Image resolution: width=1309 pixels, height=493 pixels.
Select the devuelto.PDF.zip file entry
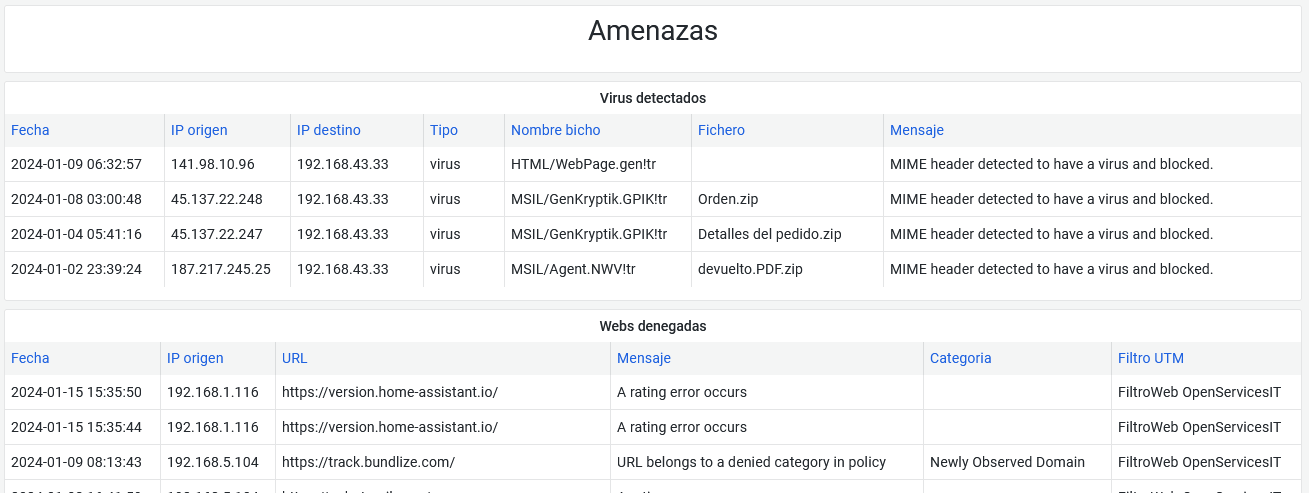pyautogui.click(x=750, y=269)
